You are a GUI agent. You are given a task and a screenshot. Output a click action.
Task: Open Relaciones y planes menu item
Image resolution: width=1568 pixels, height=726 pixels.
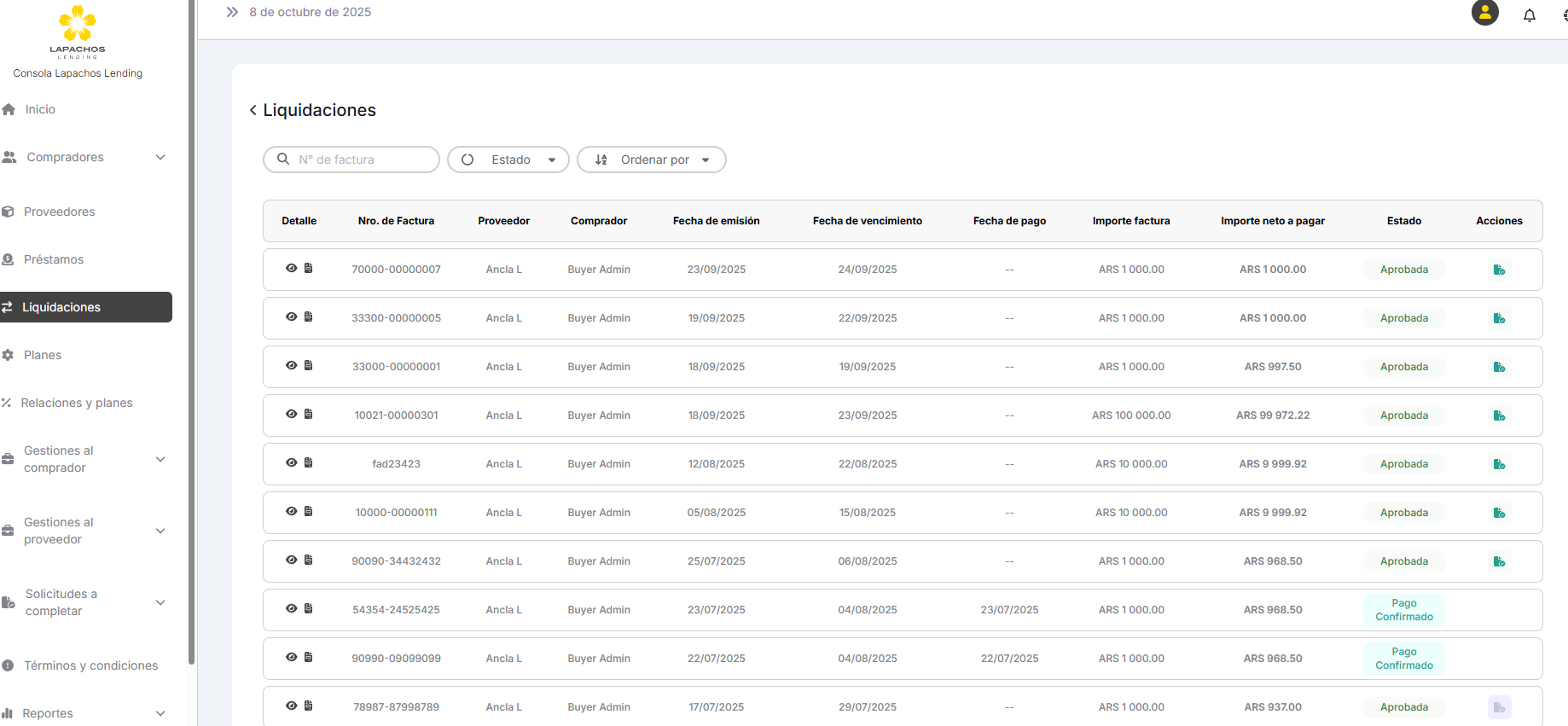click(76, 403)
